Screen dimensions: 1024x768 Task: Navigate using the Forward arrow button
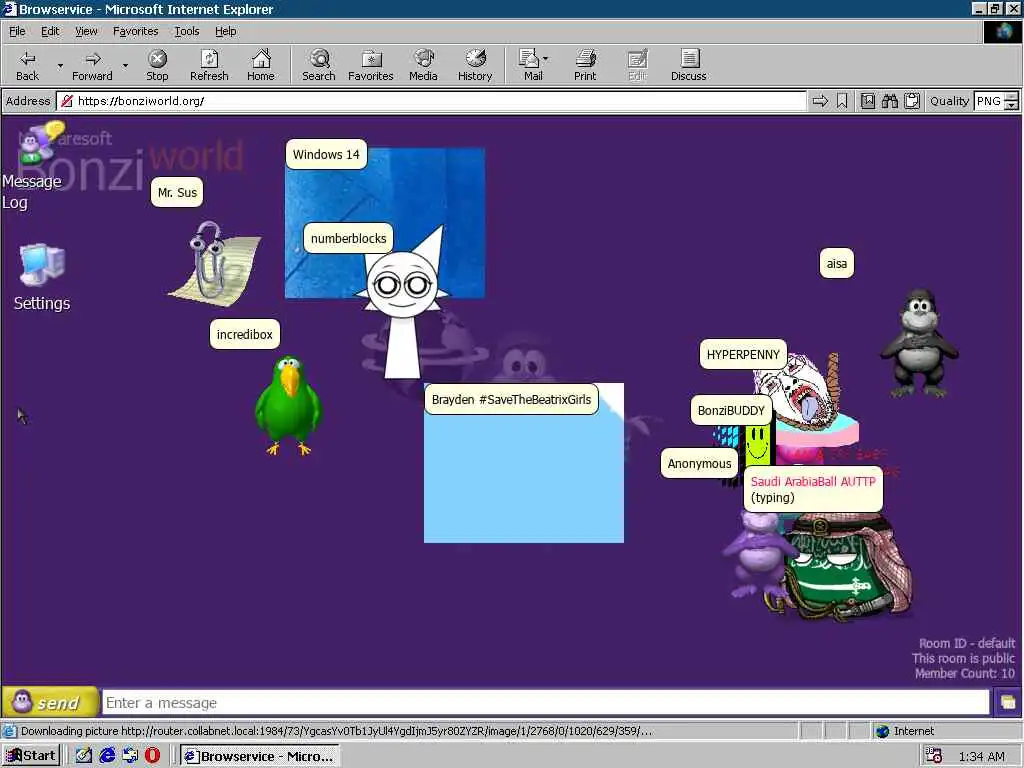pyautogui.click(x=92, y=65)
